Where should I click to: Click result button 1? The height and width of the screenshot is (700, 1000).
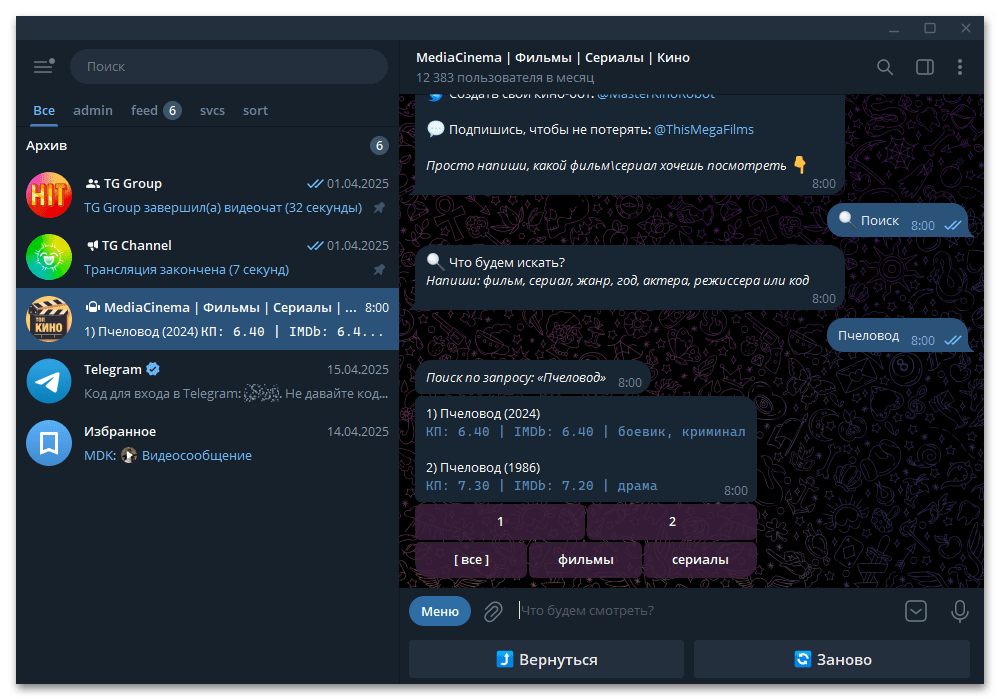tap(500, 521)
